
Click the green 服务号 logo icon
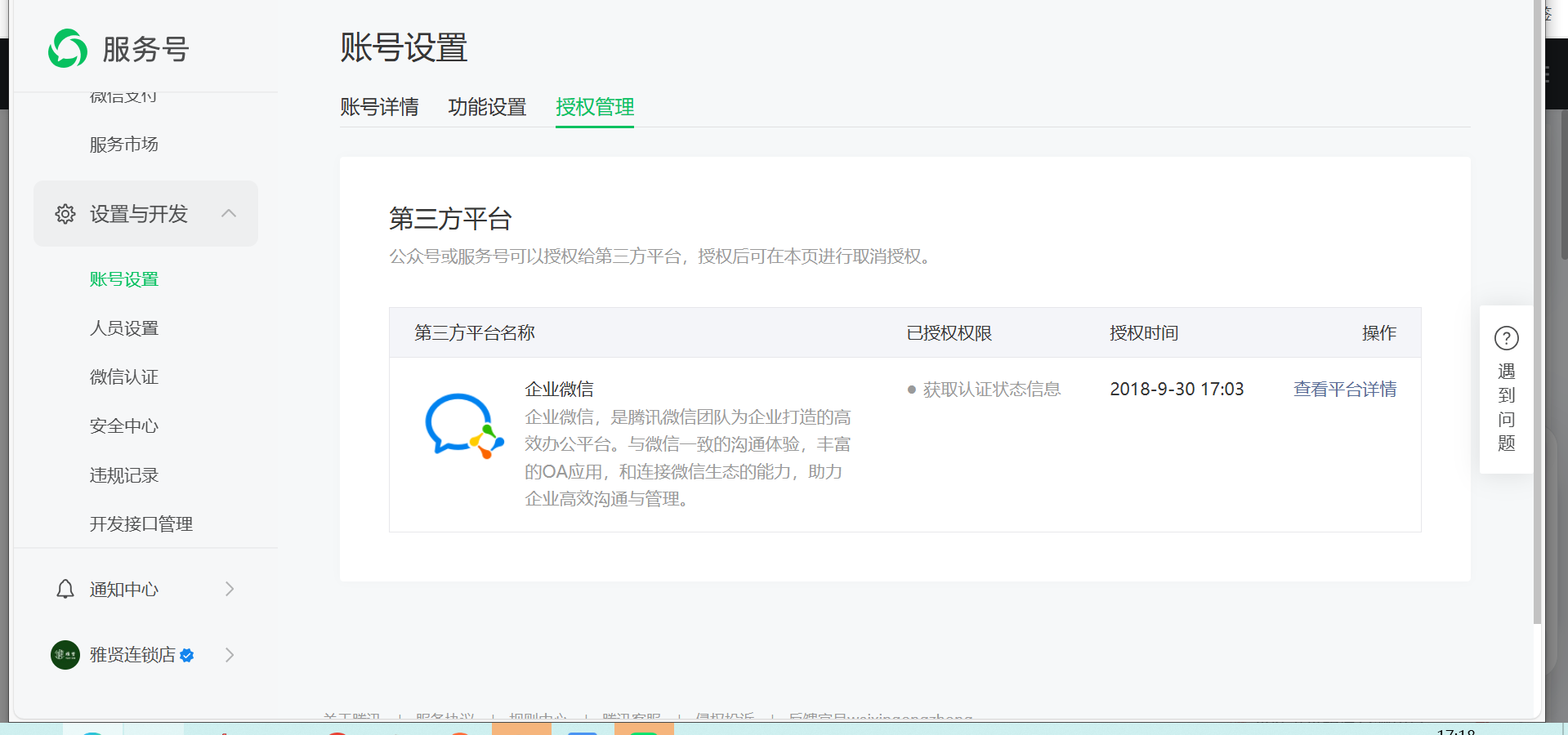click(68, 49)
